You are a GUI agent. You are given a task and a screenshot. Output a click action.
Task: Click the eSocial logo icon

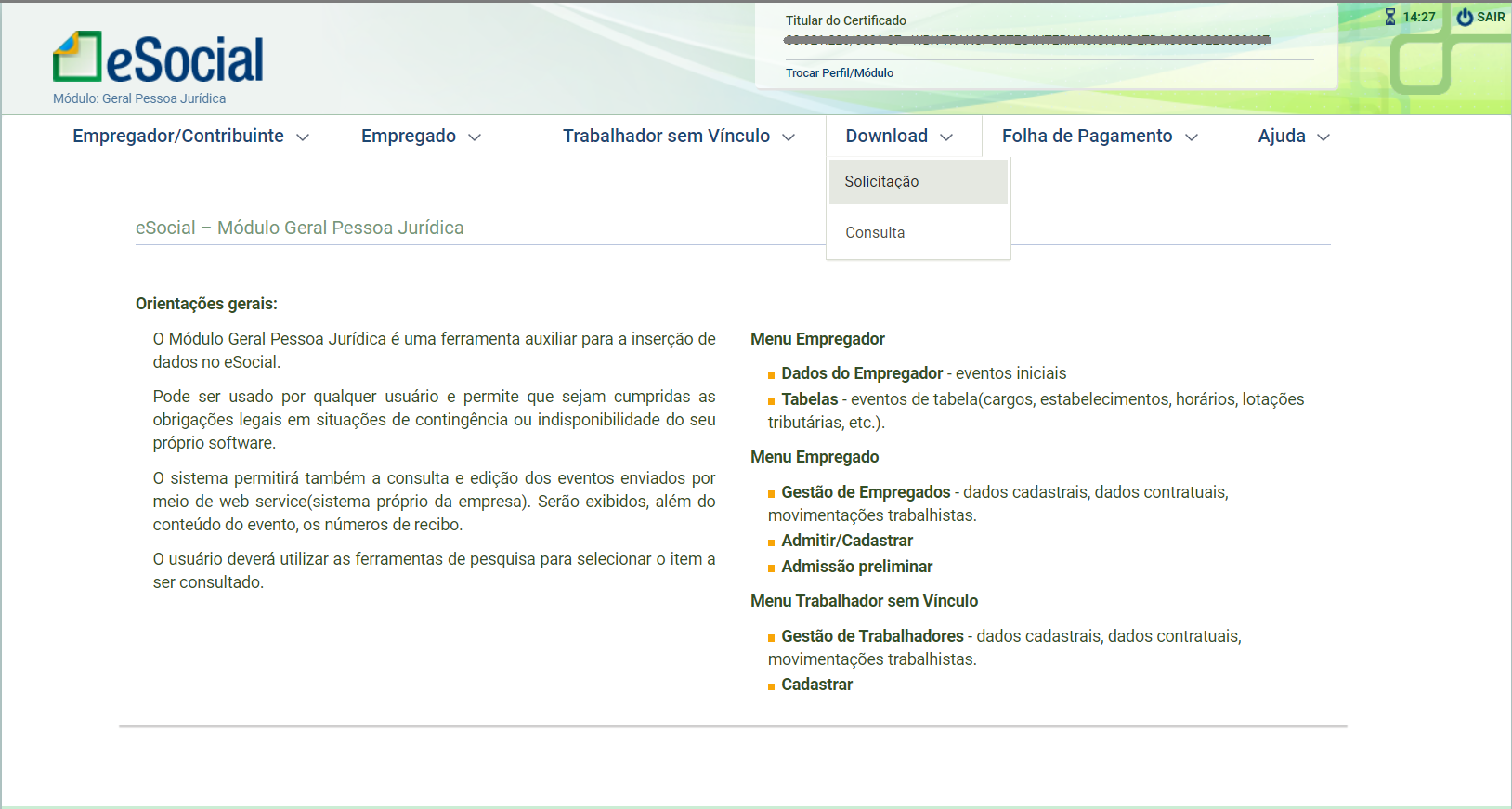[x=77, y=57]
